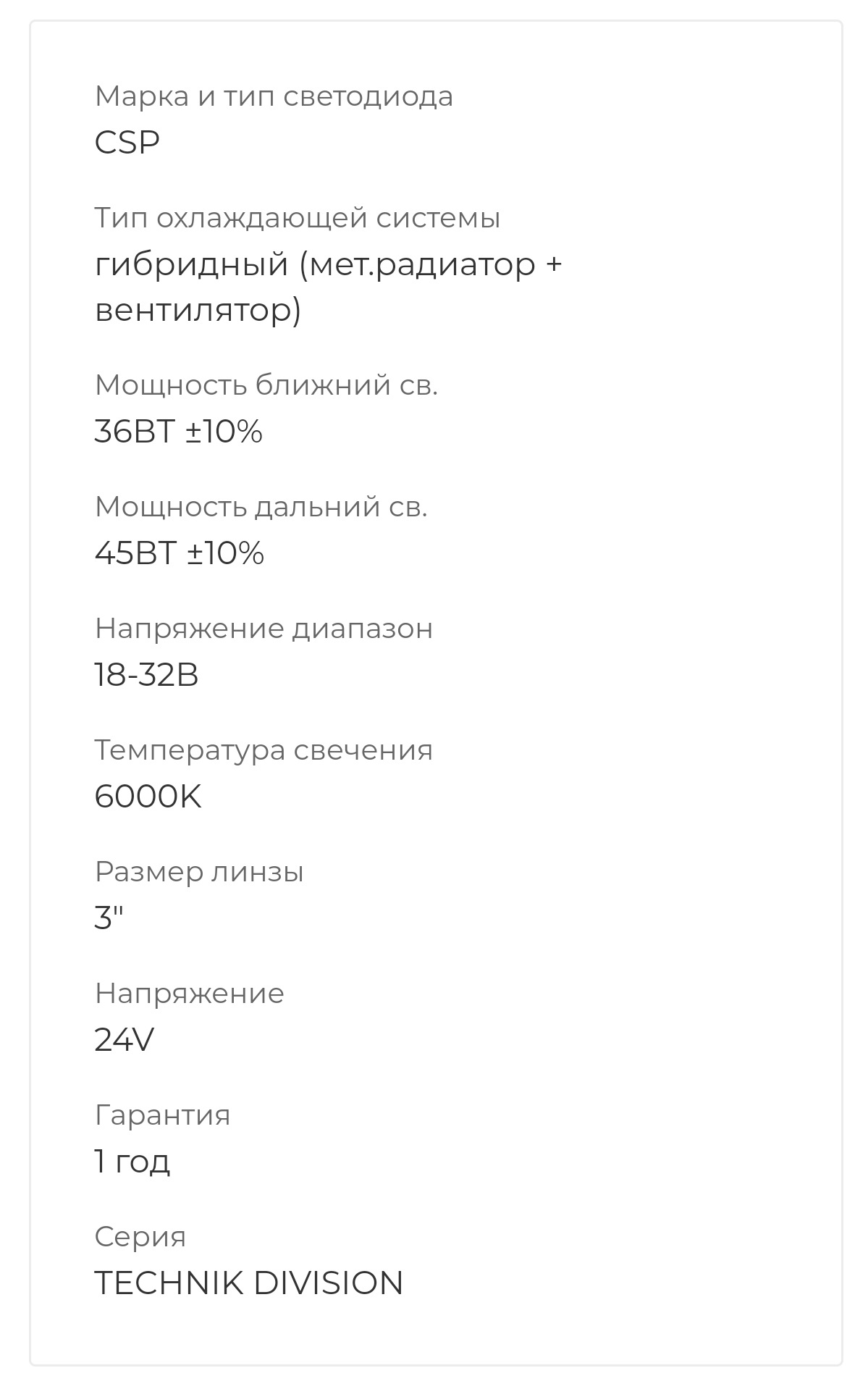Select the 36ВТ ±10% value

(178, 432)
